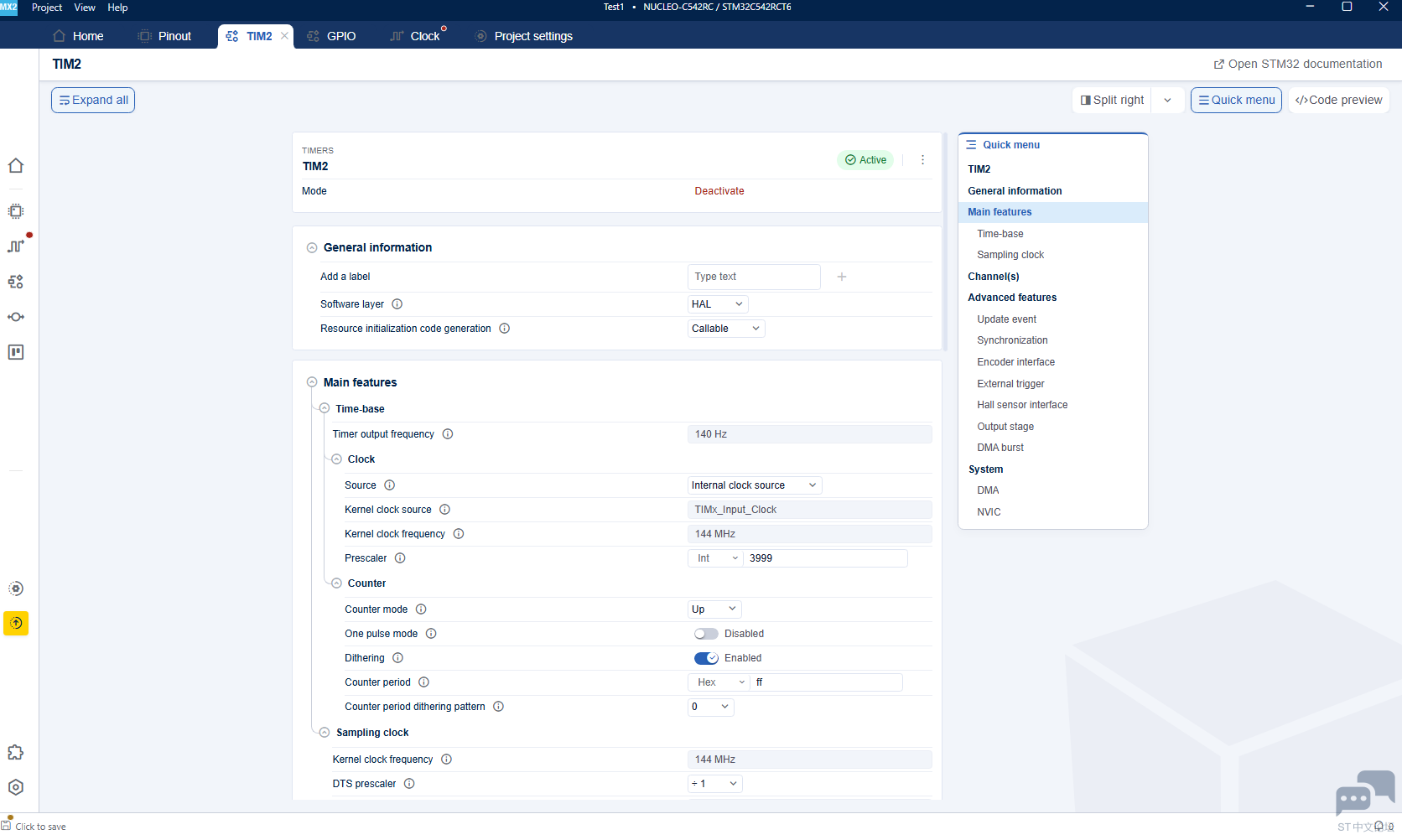Open the Counter mode Up dropdown
Screen dimensions: 1402x840
click(714, 609)
